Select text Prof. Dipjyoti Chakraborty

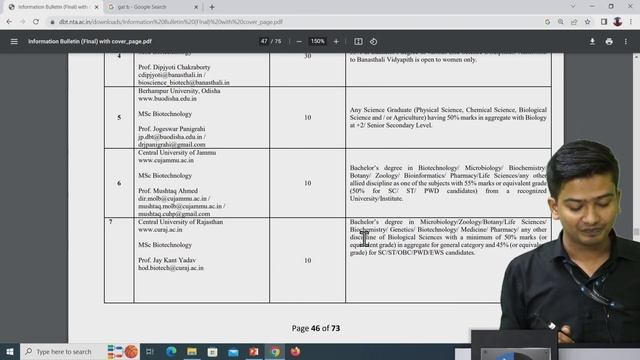tap(174, 67)
